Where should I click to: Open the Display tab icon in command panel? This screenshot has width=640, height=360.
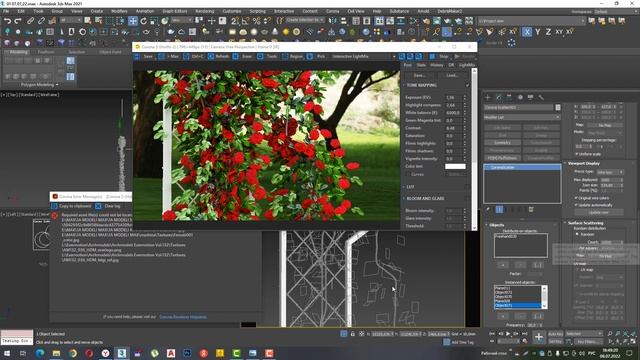point(530,97)
